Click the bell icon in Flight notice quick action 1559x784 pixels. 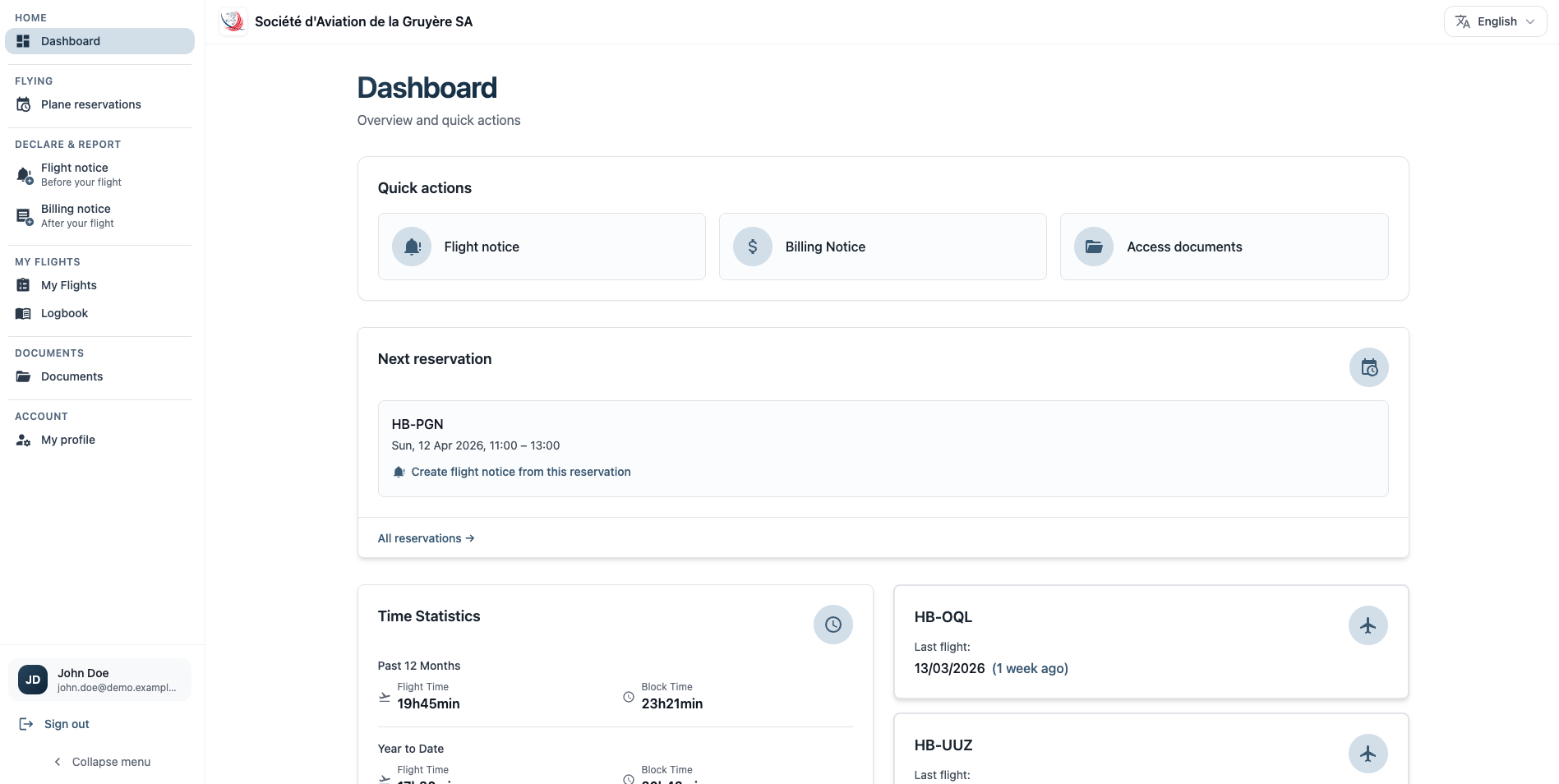pos(412,247)
